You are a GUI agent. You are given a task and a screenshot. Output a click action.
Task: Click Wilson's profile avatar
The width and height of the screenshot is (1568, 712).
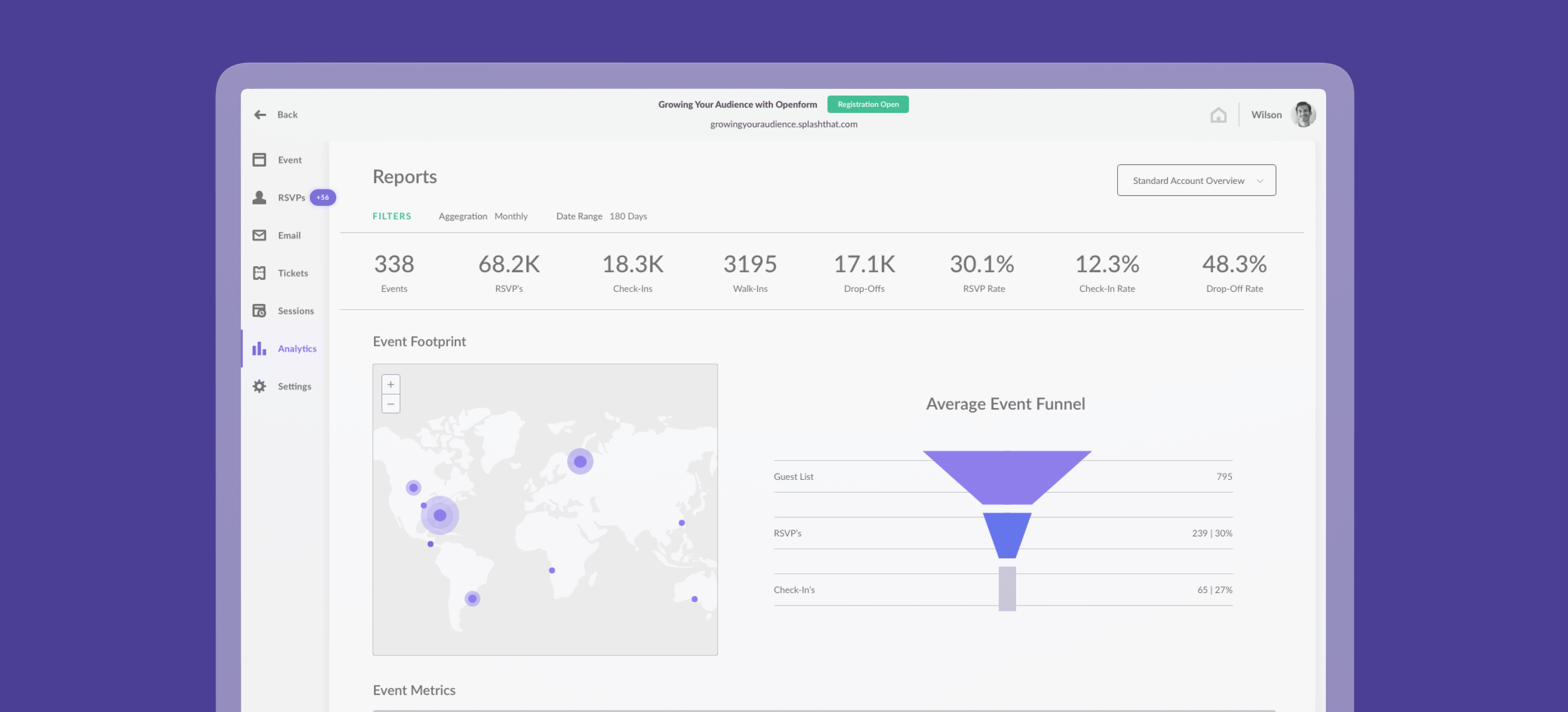tap(1303, 114)
